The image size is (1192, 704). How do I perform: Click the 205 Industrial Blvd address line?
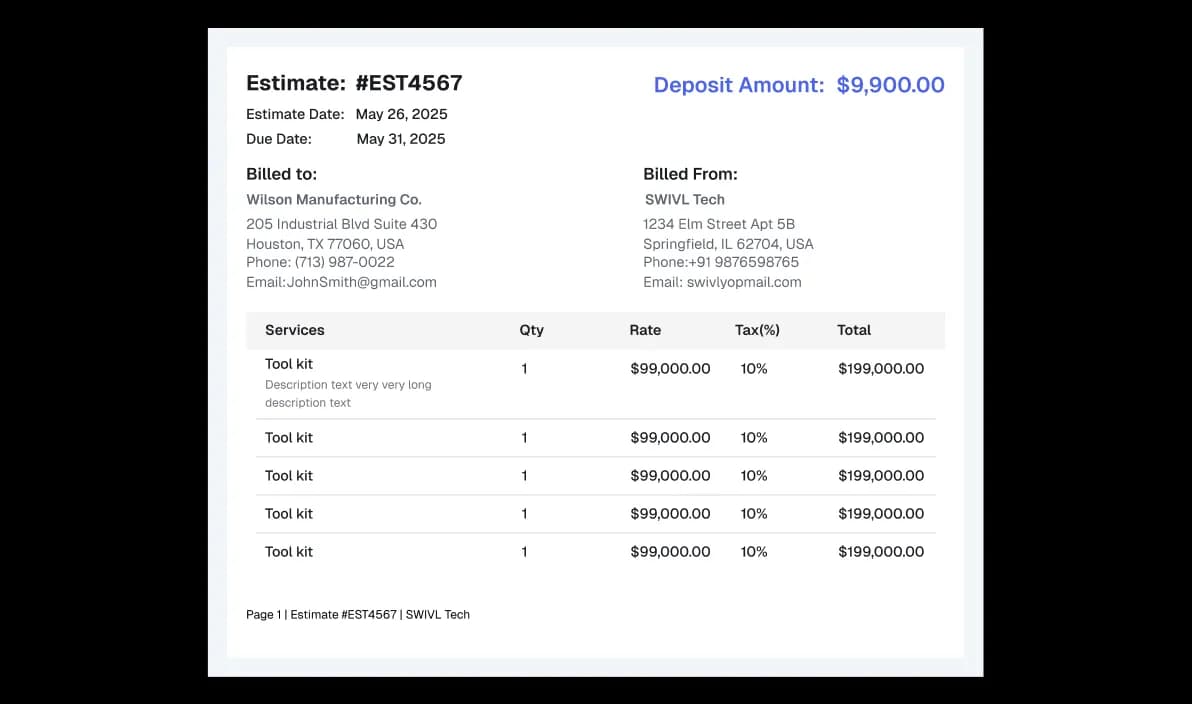click(x=341, y=224)
